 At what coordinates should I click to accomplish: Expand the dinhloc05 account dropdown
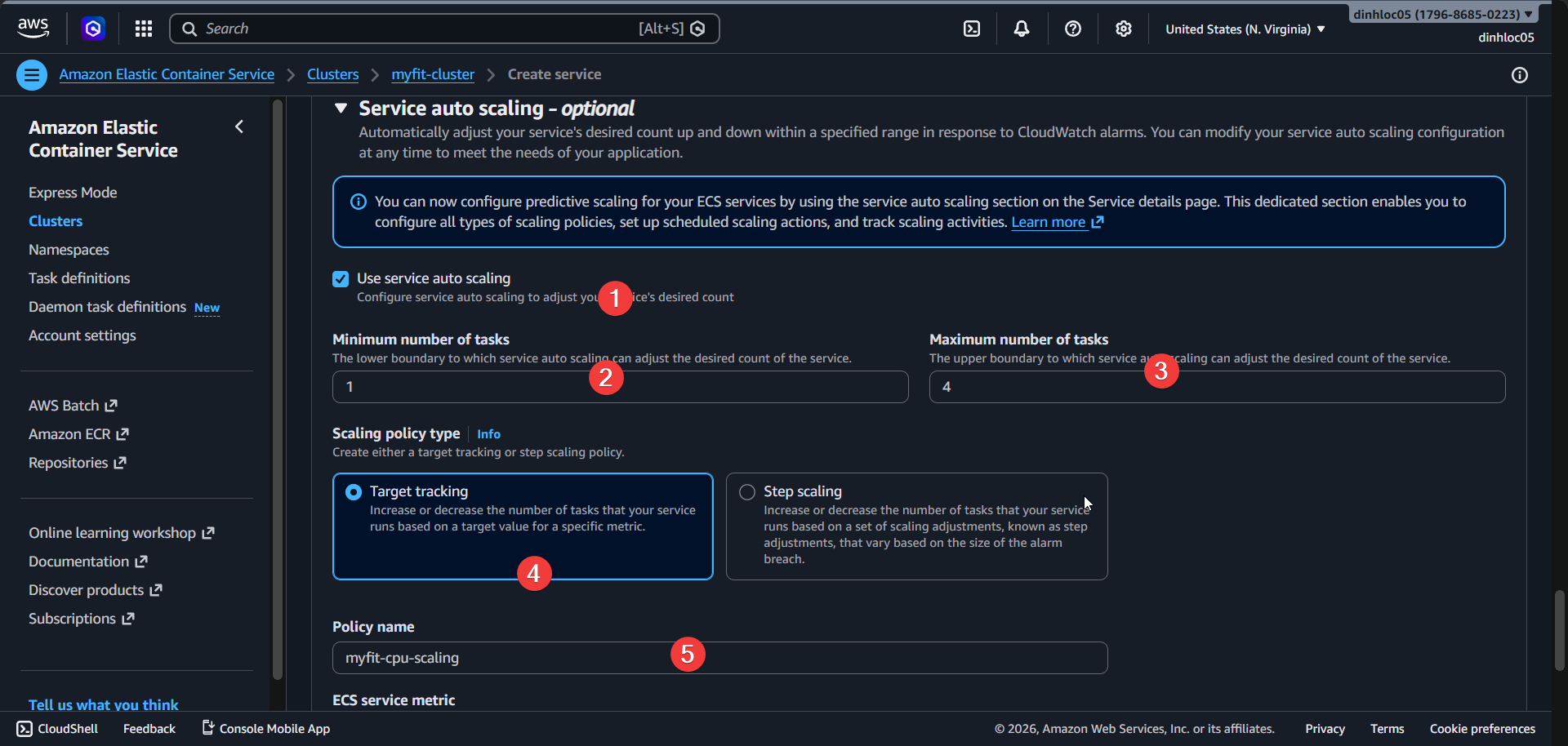click(x=1442, y=13)
